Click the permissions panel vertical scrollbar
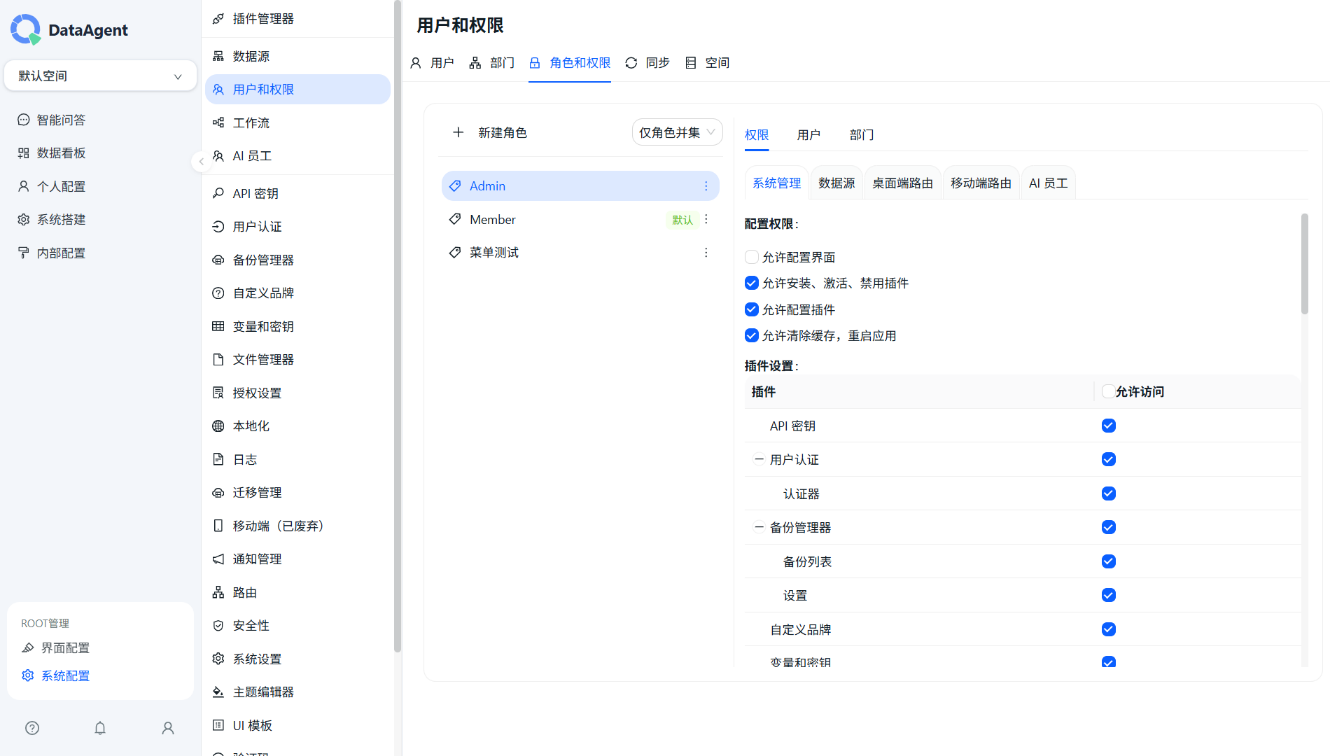The height and width of the screenshot is (756, 1343). click(x=1304, y=264)
